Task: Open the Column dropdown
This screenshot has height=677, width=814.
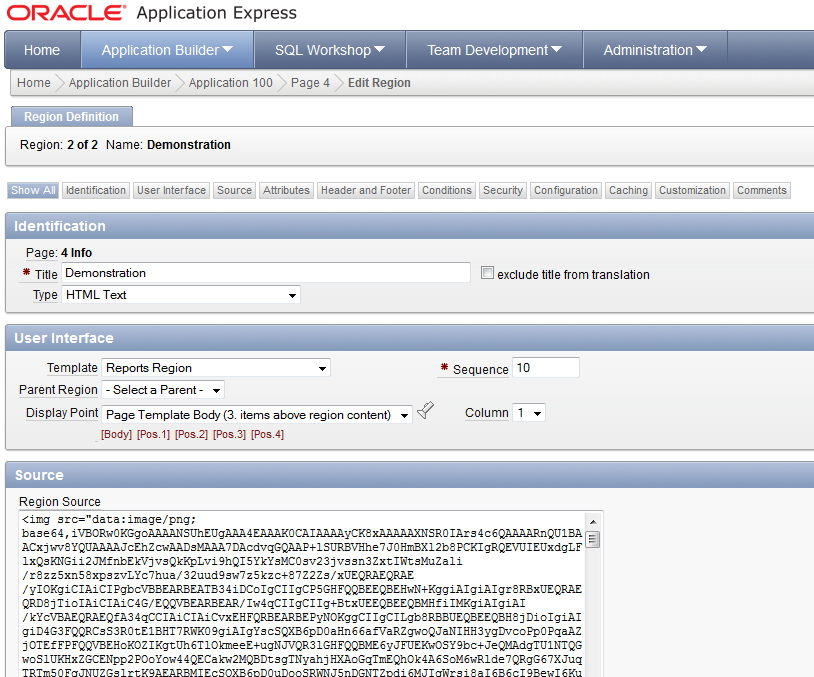Action: (x=528, y=413)
